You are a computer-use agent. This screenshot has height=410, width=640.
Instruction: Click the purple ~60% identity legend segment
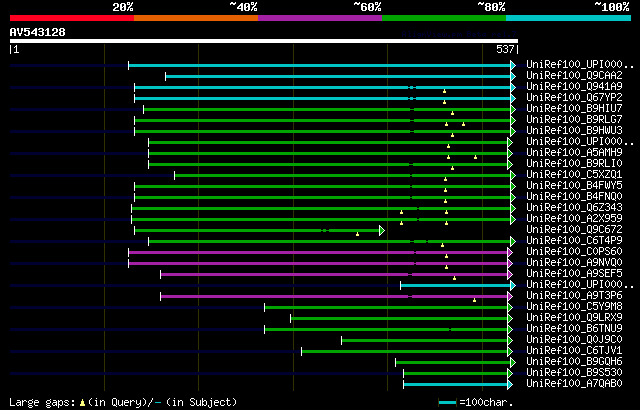point(320,18)
